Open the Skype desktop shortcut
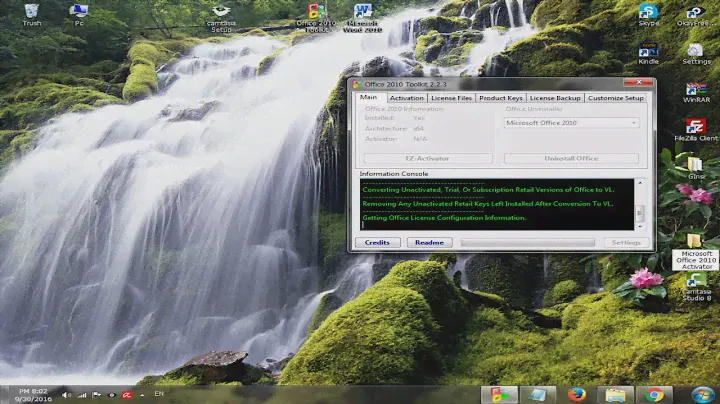The image size is (720, 404). 648,14
